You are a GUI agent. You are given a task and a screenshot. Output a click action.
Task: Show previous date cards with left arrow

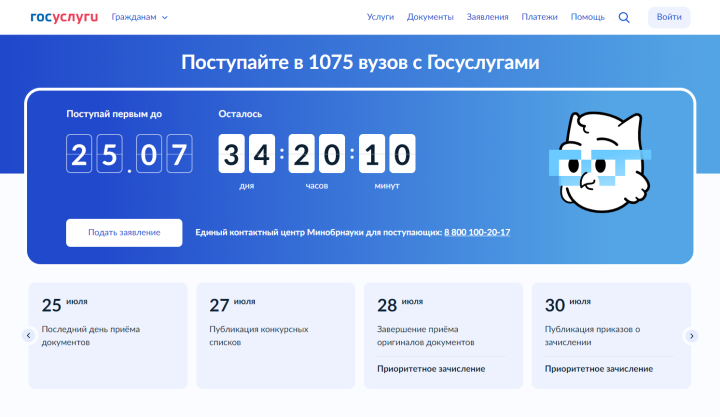[28, 336]
